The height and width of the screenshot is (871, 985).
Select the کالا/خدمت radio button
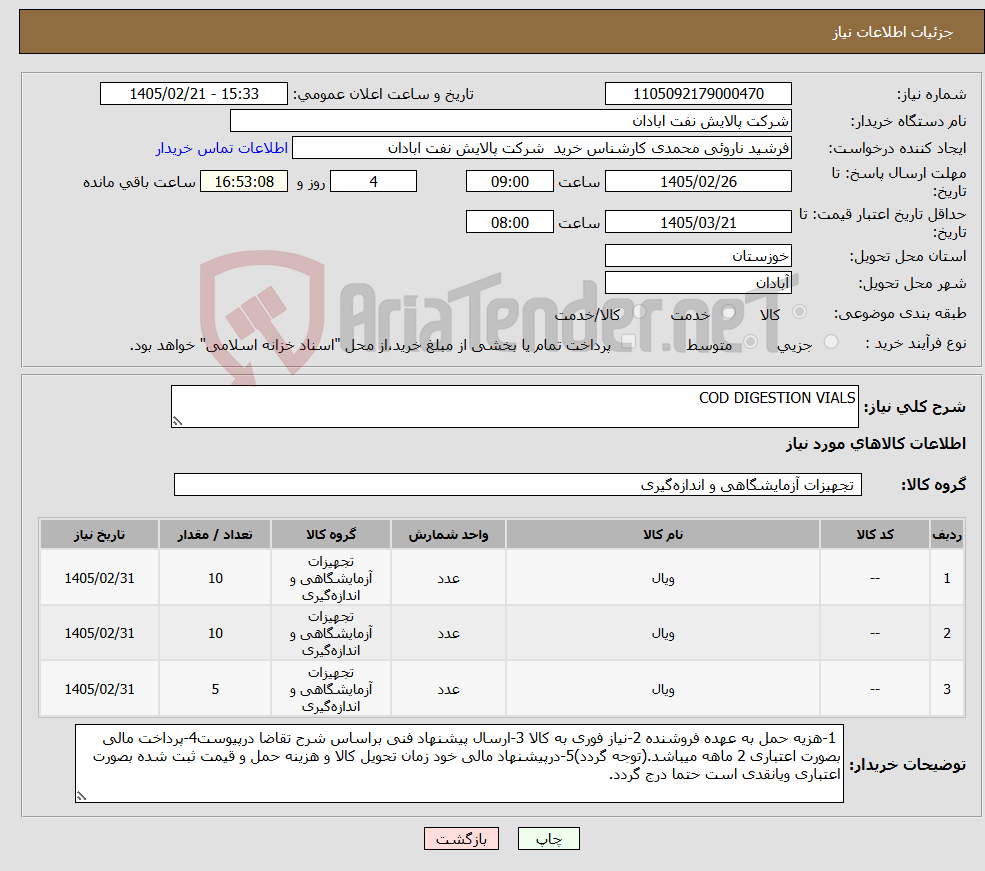(x=639, y=311)
